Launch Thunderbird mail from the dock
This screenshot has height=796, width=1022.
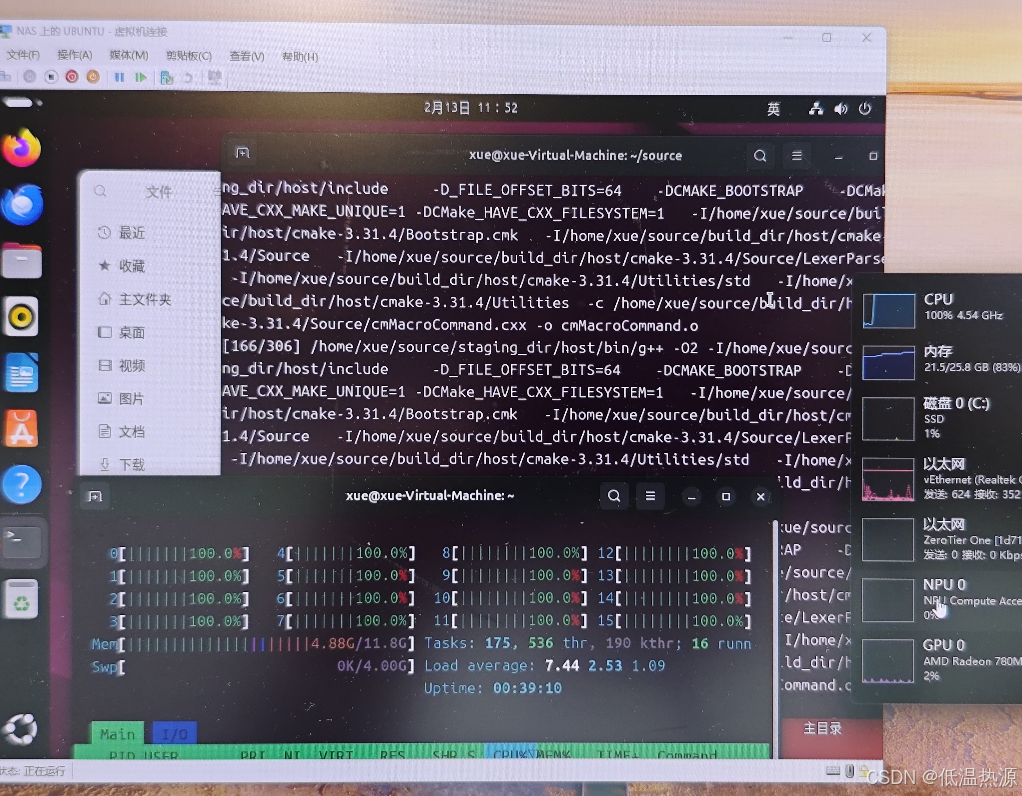point(21,205)
